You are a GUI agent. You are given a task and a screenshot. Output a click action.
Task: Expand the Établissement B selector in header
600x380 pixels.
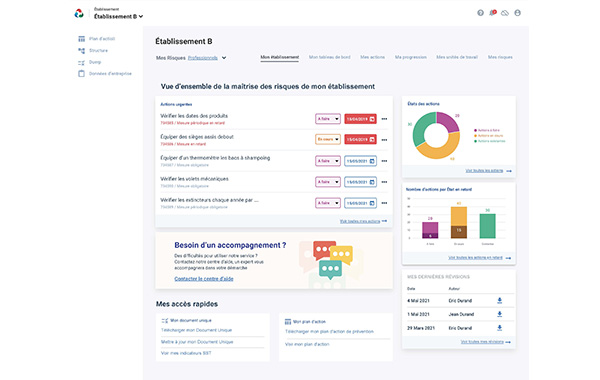[119, 16]
